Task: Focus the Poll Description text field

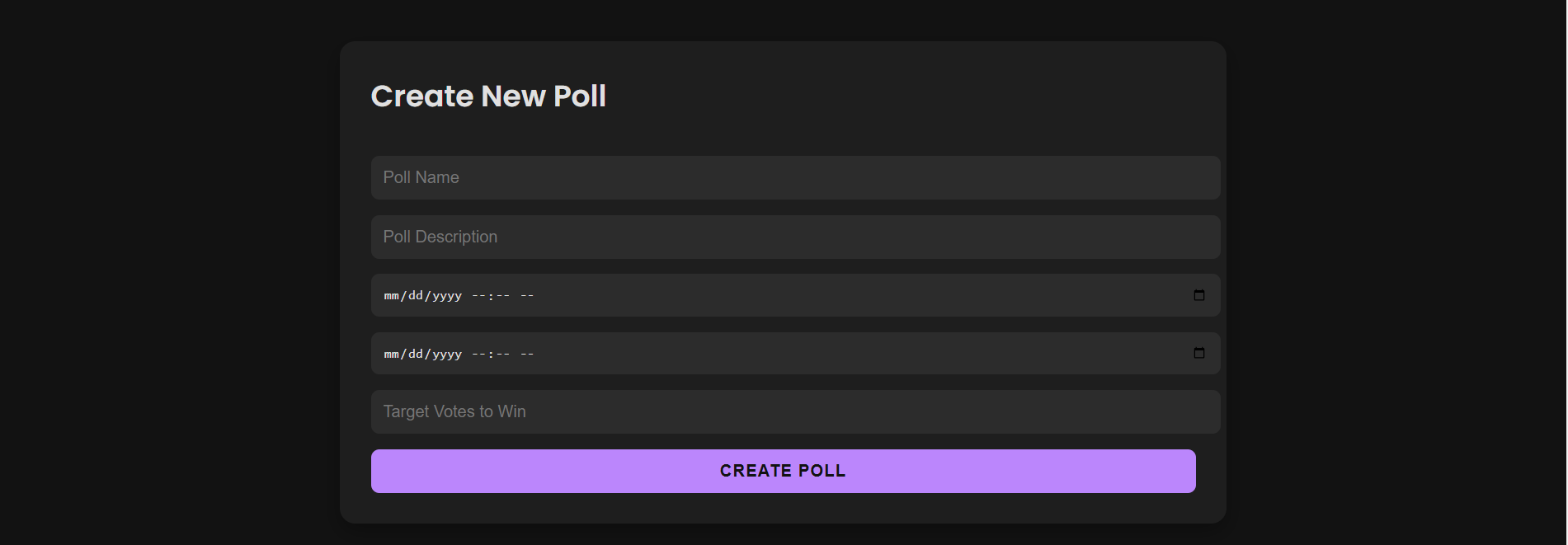Action: click(794, 237)
